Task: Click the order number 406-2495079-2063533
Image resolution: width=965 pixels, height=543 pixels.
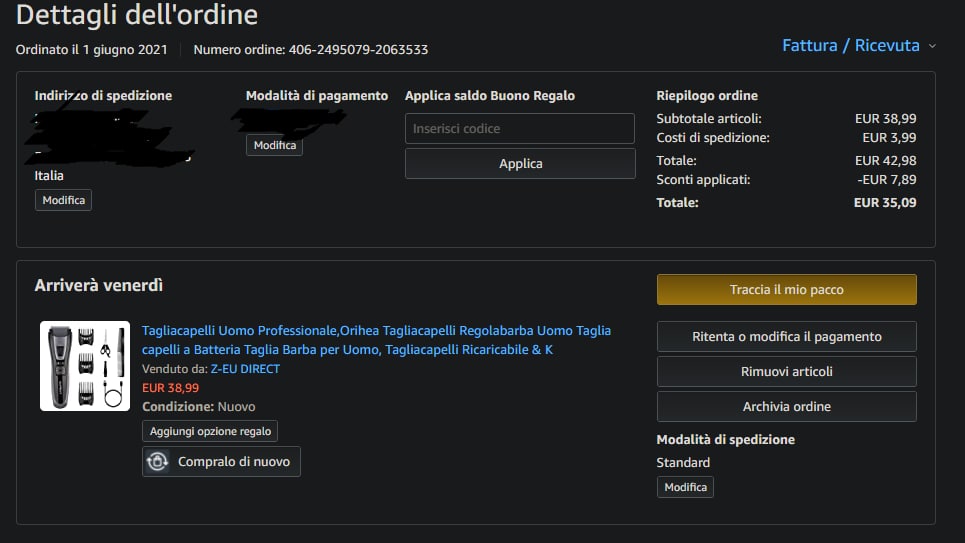Action: pos(358,49)
